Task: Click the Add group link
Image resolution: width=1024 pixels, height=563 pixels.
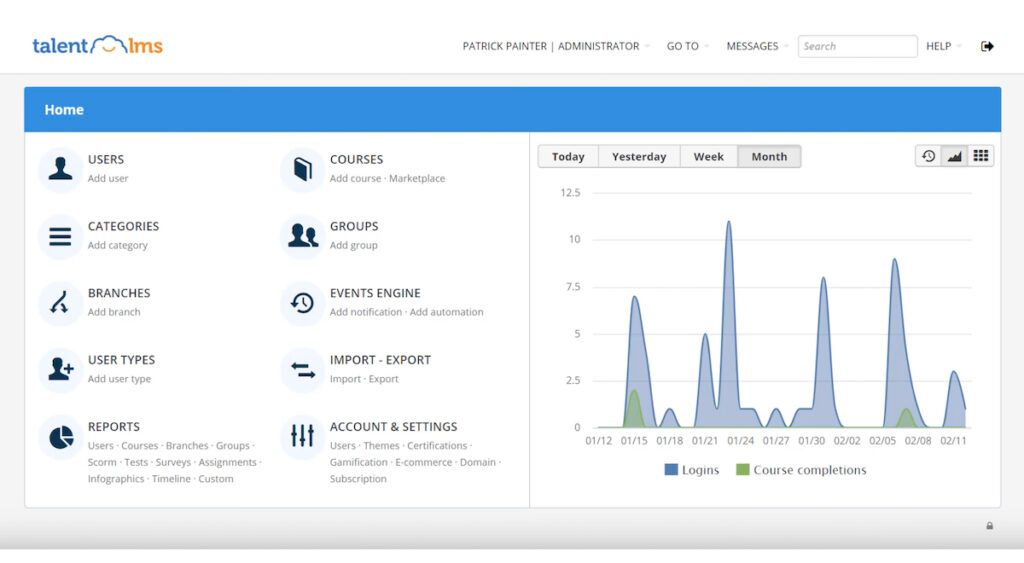Action: [353, 245]
